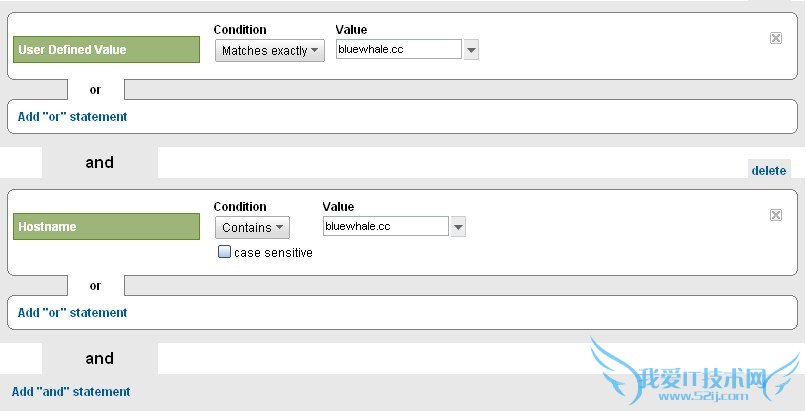Click the delete link
The height and width of the screenshot is (411, 806).
click(x=769, y=170)
